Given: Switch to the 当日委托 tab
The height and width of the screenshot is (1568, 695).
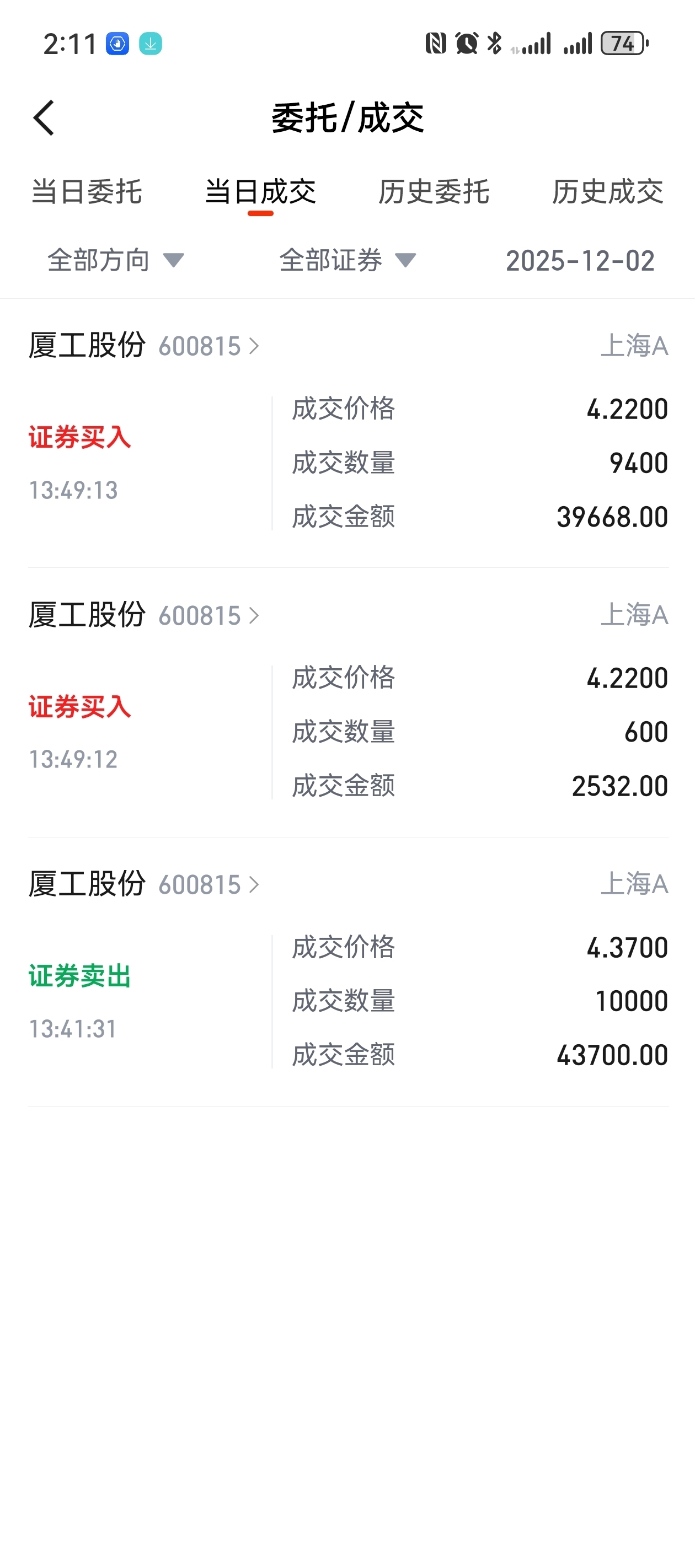Looking at the screenshot, I should pyautogui.click(x=87, y=192).
